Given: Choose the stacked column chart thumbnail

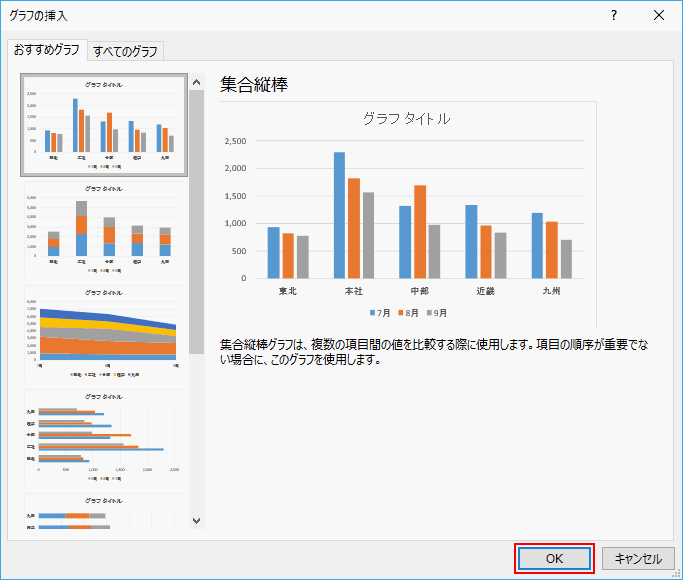Looking at the screenshot, I should point(104,229).
